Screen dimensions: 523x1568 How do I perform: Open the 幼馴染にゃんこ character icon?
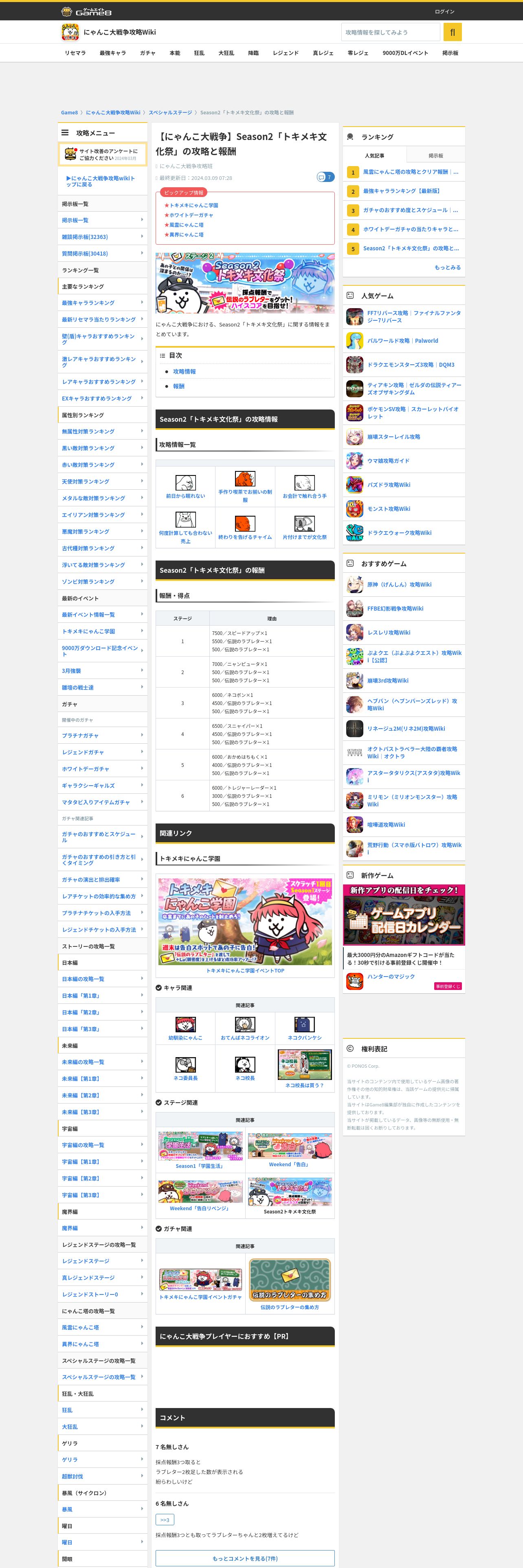point(186,1025)
